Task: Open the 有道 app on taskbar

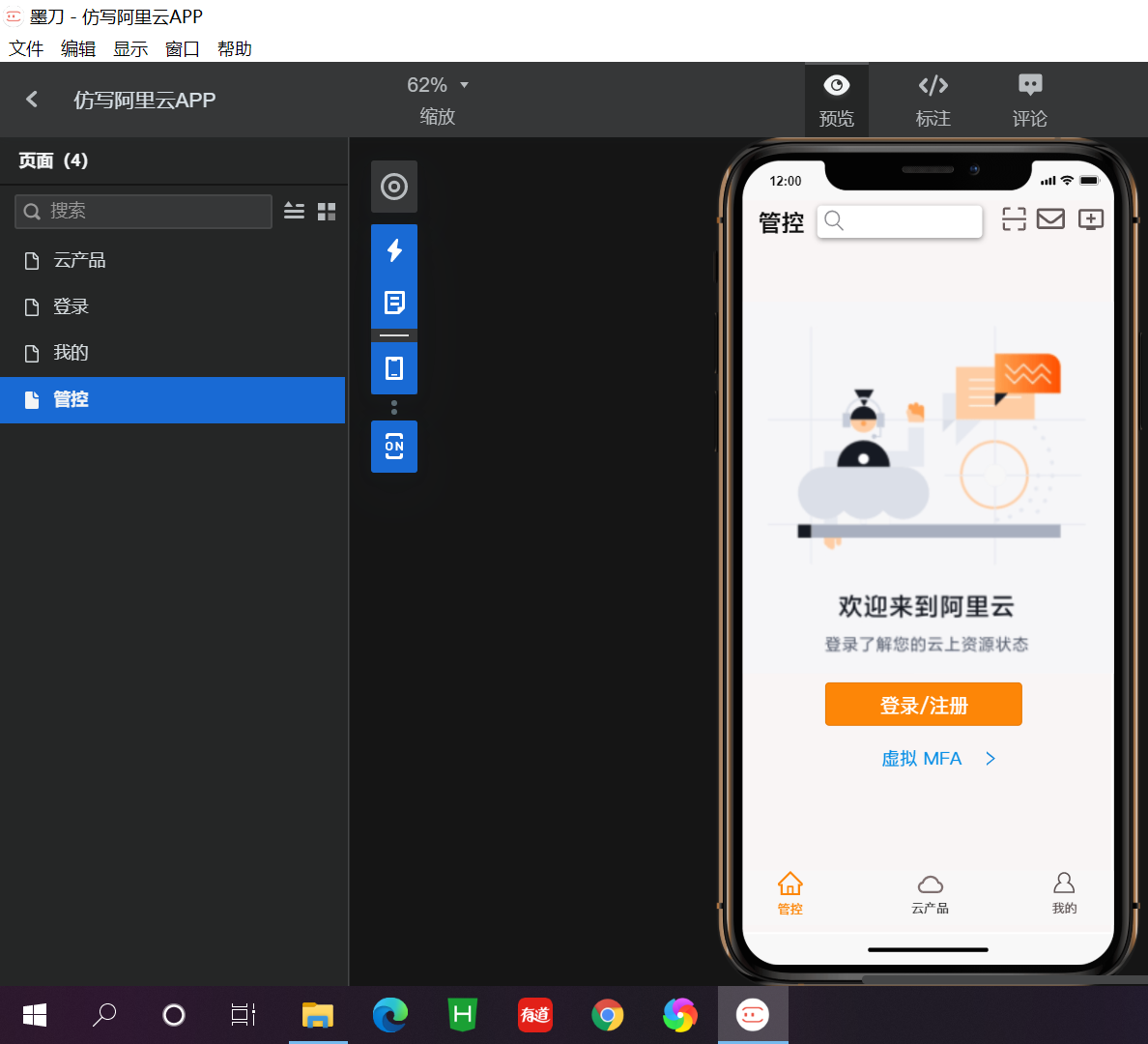Action: [535, 1015]
